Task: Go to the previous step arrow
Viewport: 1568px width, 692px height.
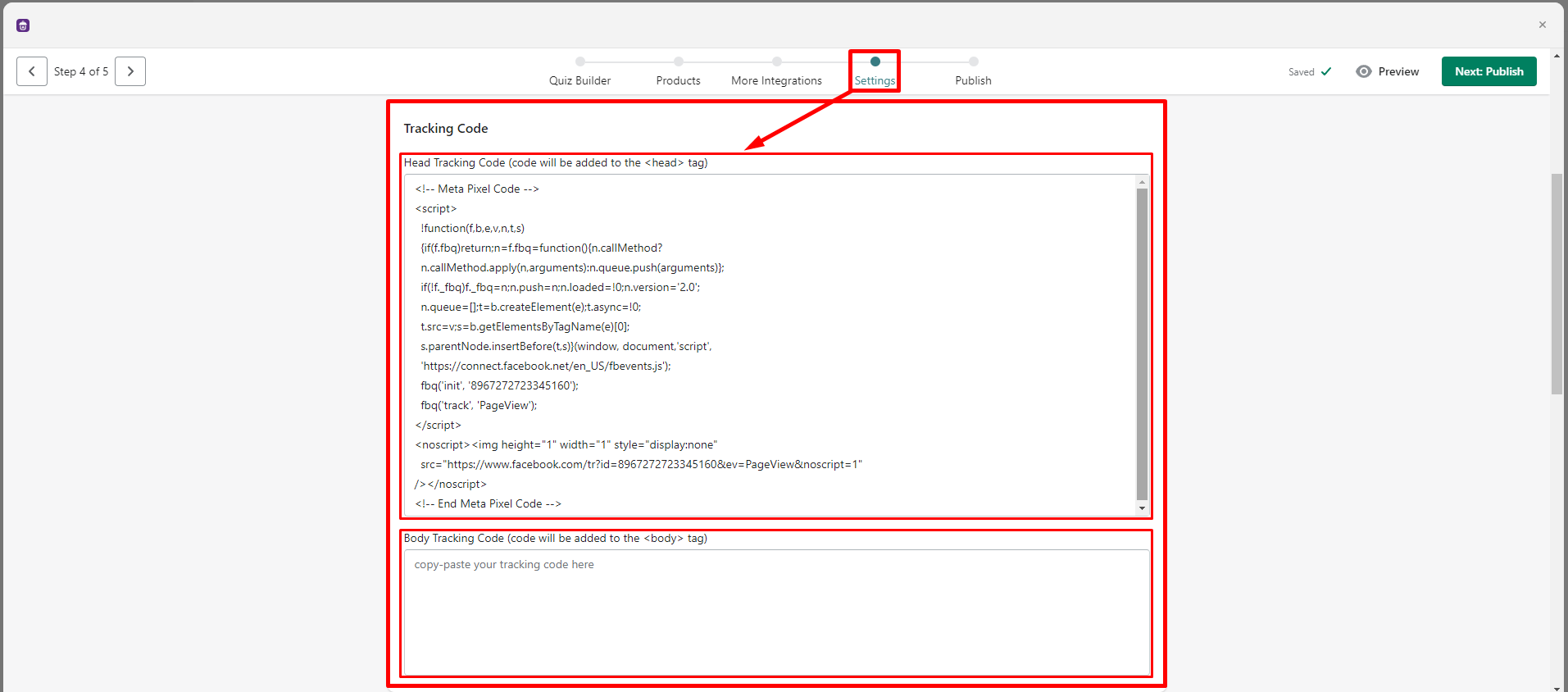Action: pyautogui.click(x=32, y=71)
